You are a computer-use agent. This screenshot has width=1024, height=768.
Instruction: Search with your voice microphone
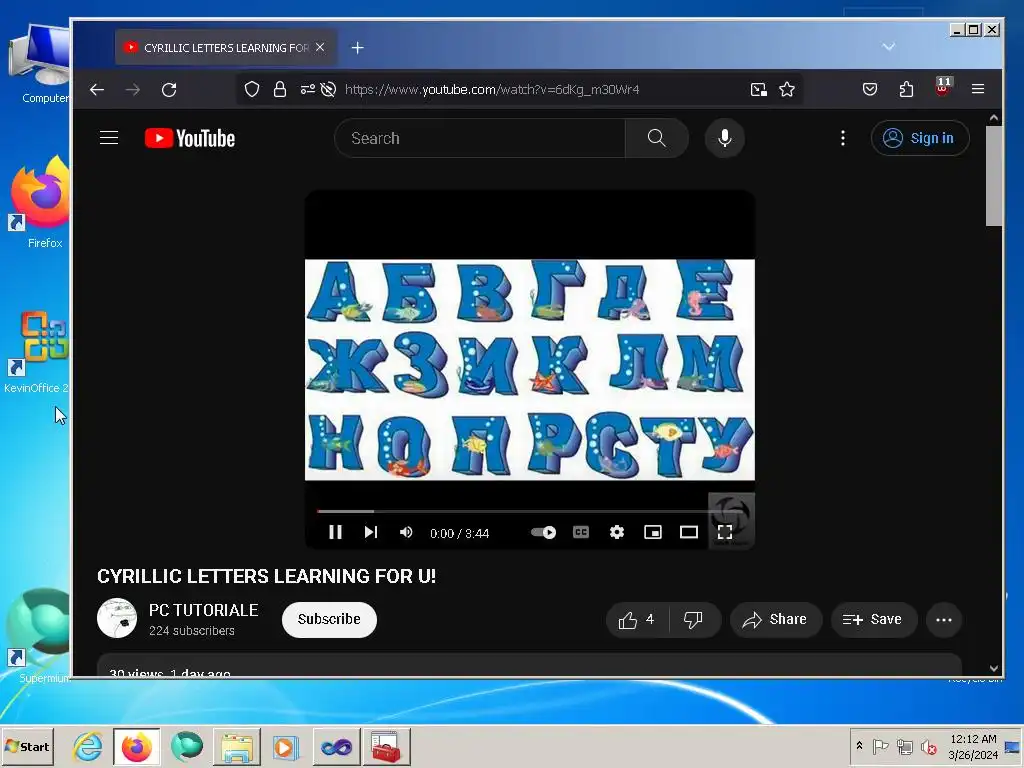pyautogui.click(x=725, y=138)
